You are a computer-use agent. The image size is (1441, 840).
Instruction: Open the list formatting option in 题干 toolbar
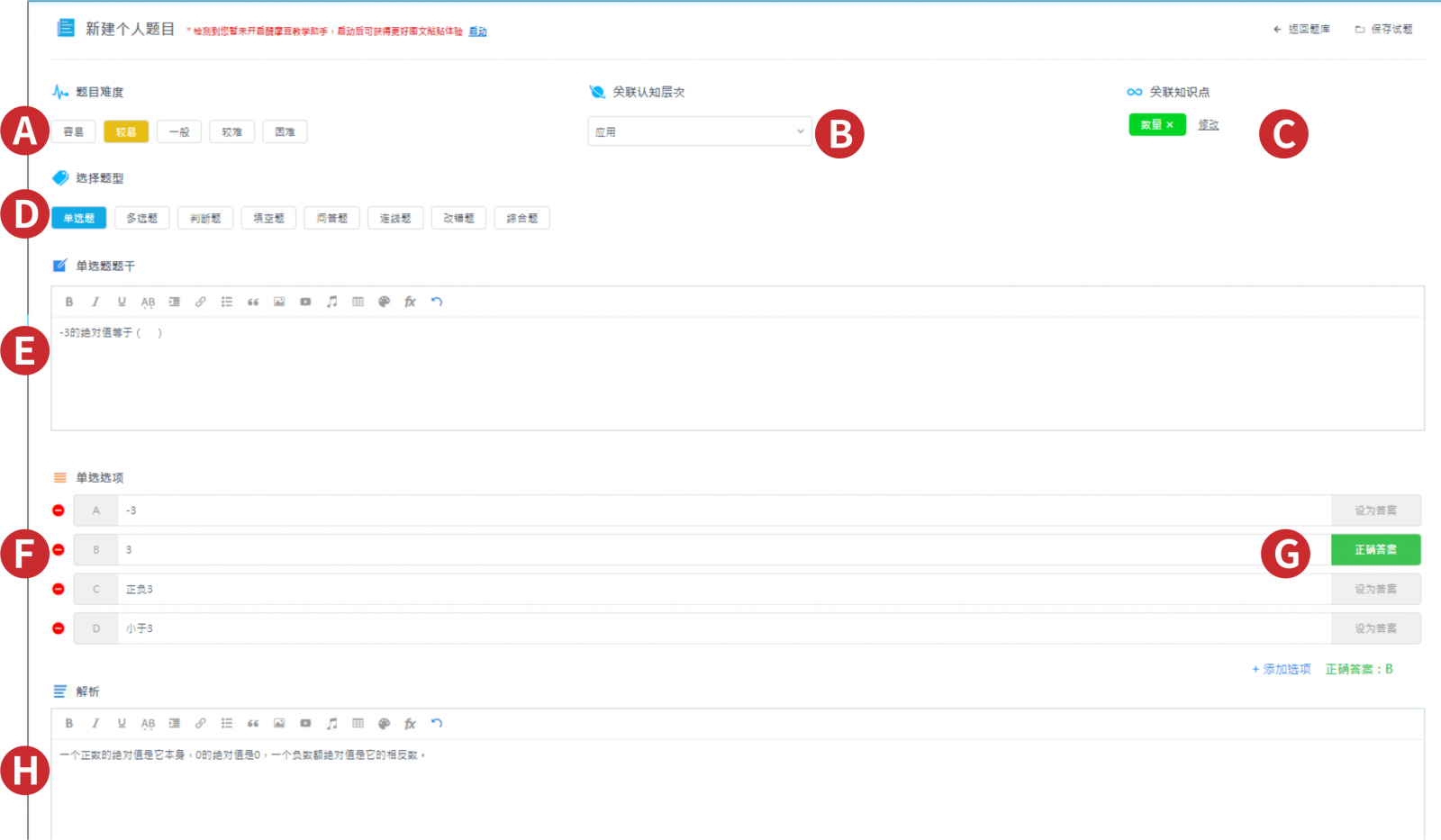pyautogui.click(x=227, y=302)
